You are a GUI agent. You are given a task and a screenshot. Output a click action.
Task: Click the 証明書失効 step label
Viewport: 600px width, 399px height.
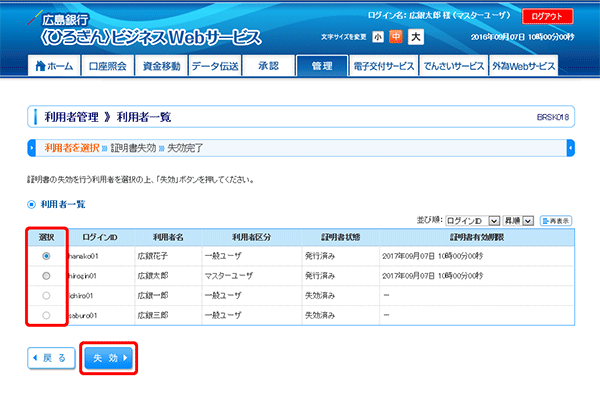133,148
